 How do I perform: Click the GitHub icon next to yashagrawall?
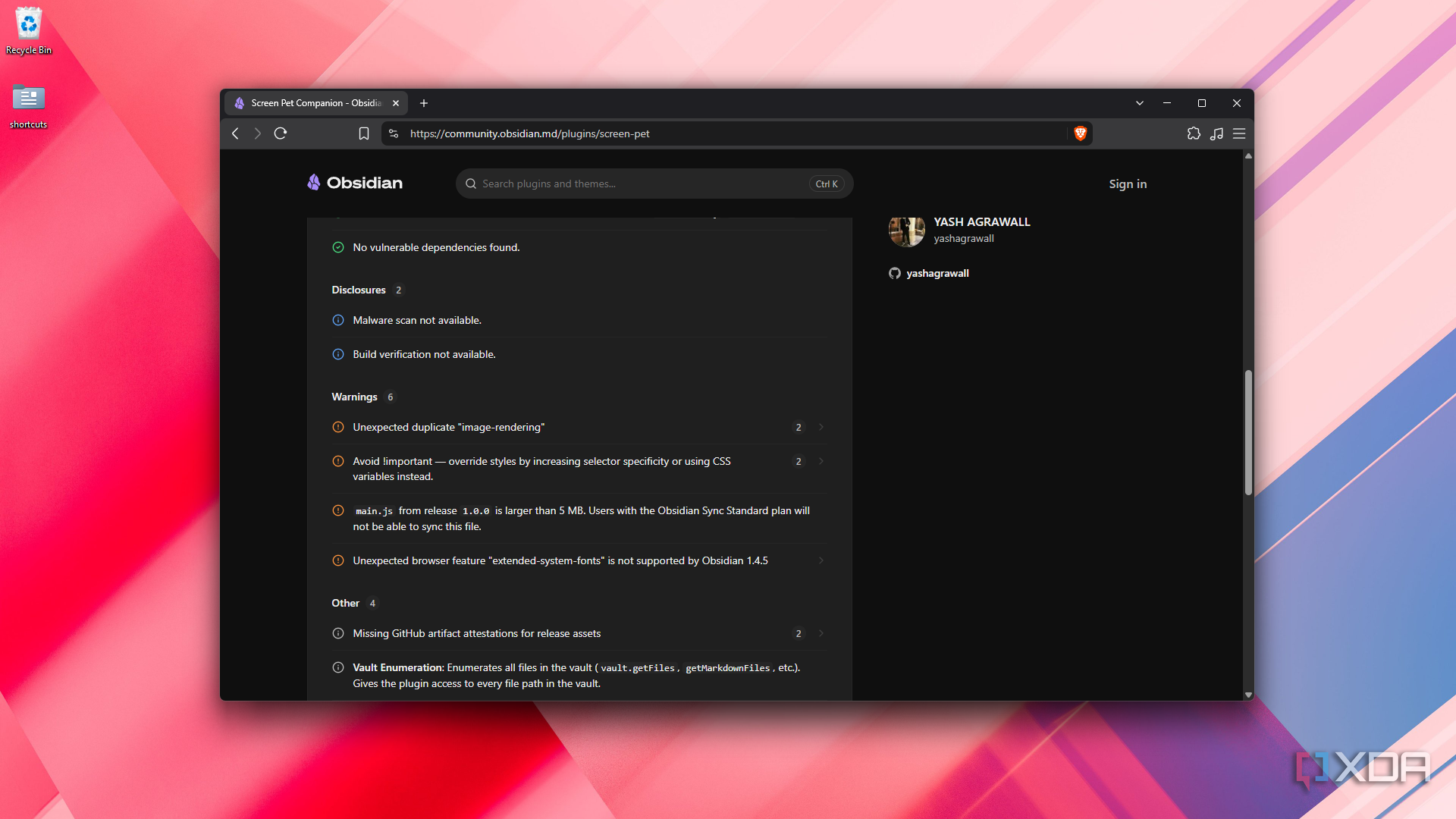pyautogui.click(x=895, y=273)
